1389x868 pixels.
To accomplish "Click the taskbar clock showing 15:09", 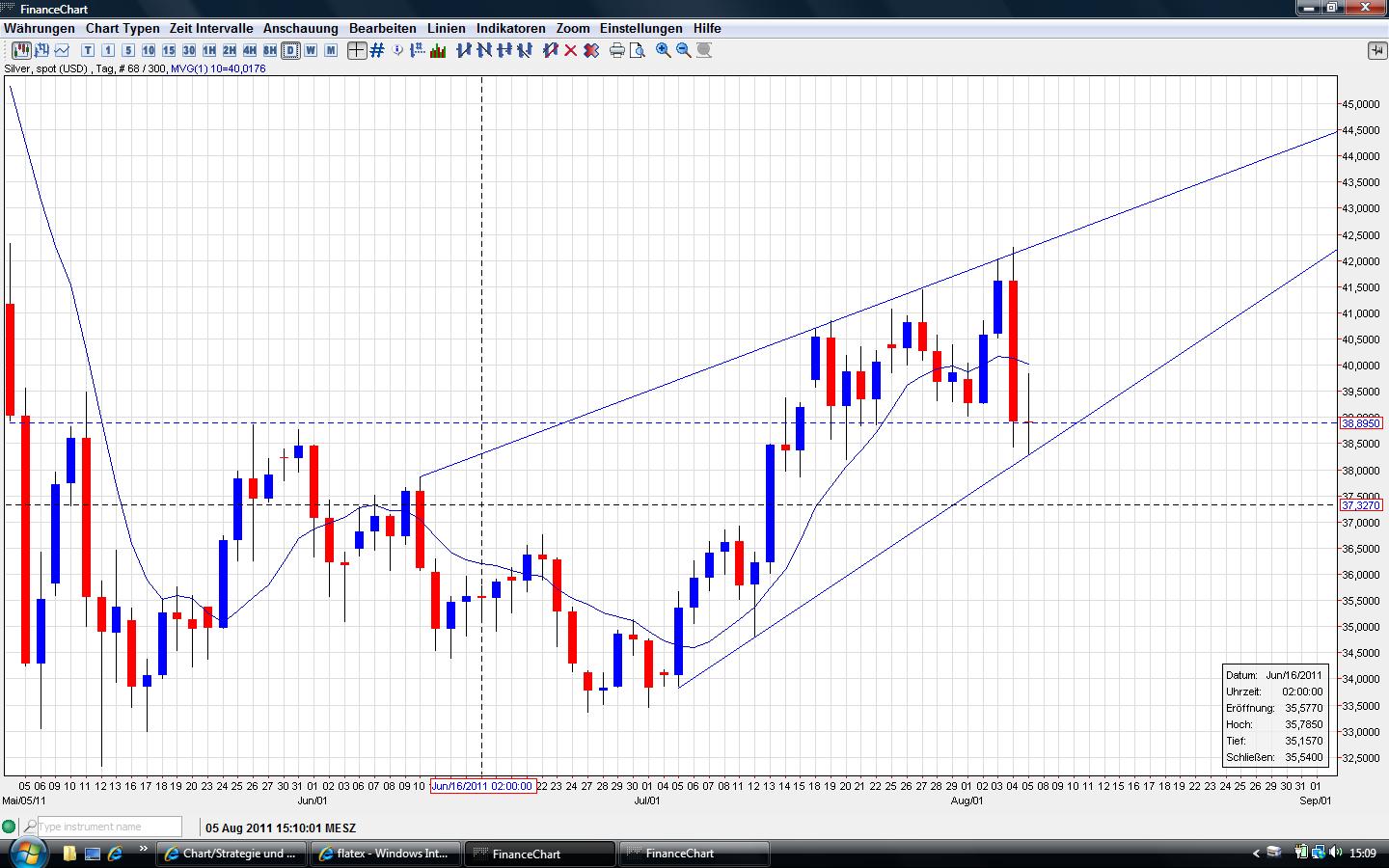I will pos(1363,854).
